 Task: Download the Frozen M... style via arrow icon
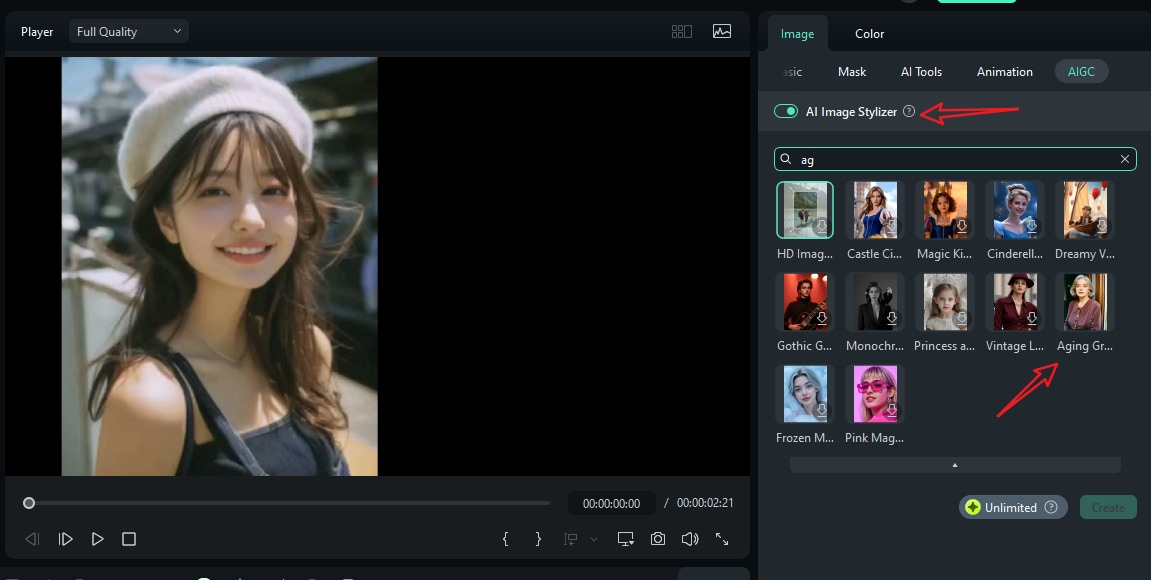(x=821, y=410)
